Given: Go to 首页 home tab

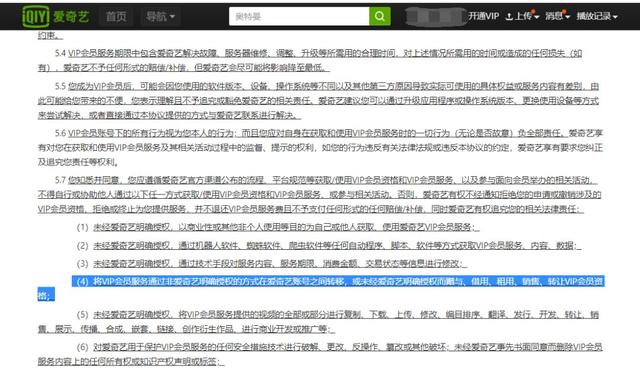Looking at the screenshot, I should 116,16.
